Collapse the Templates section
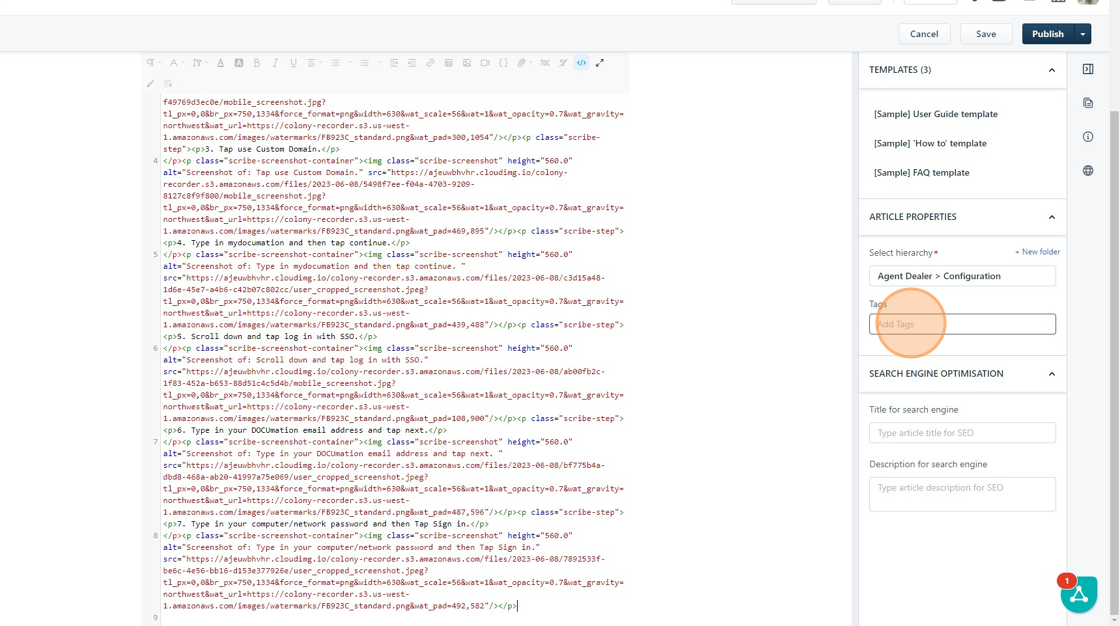The width and height of the screenshot is (1120, 626). [1051, 70]
